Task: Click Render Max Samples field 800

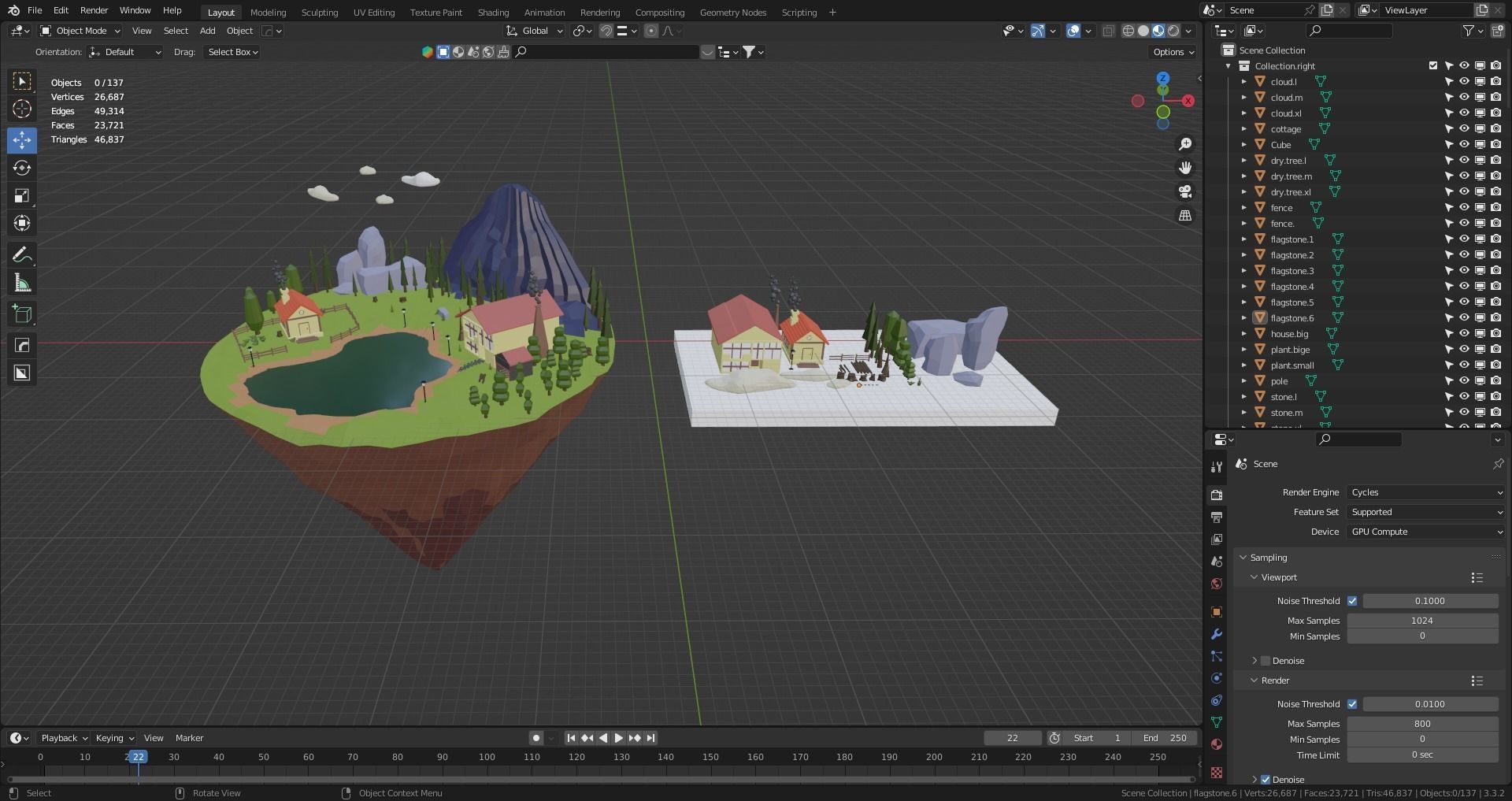Action: coord(1422,724)
